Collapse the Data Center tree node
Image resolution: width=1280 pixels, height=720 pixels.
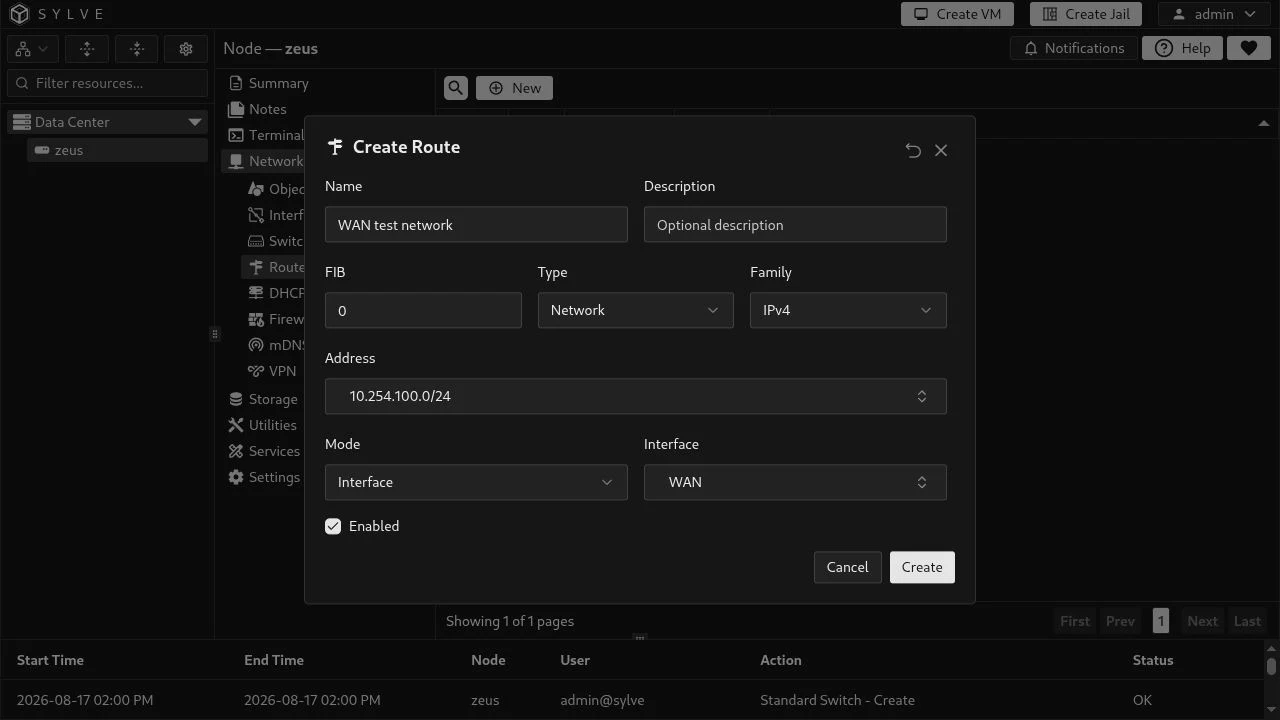(x=195, y=122)
